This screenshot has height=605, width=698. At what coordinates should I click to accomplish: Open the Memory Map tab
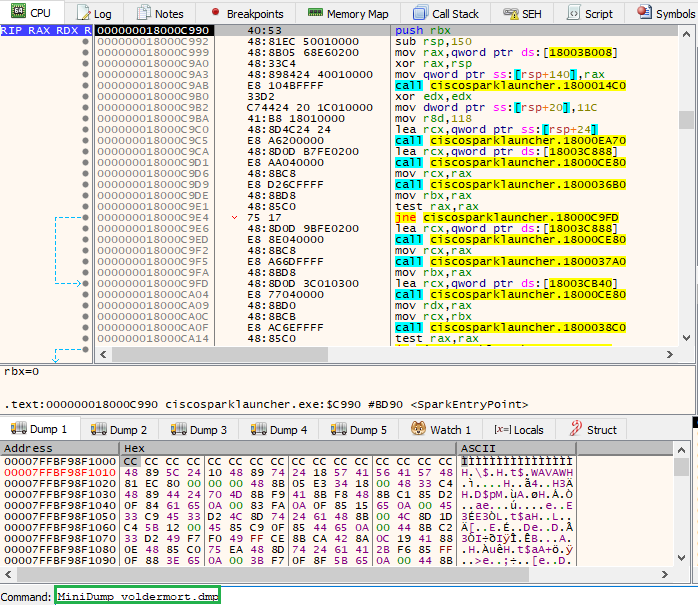348,14
